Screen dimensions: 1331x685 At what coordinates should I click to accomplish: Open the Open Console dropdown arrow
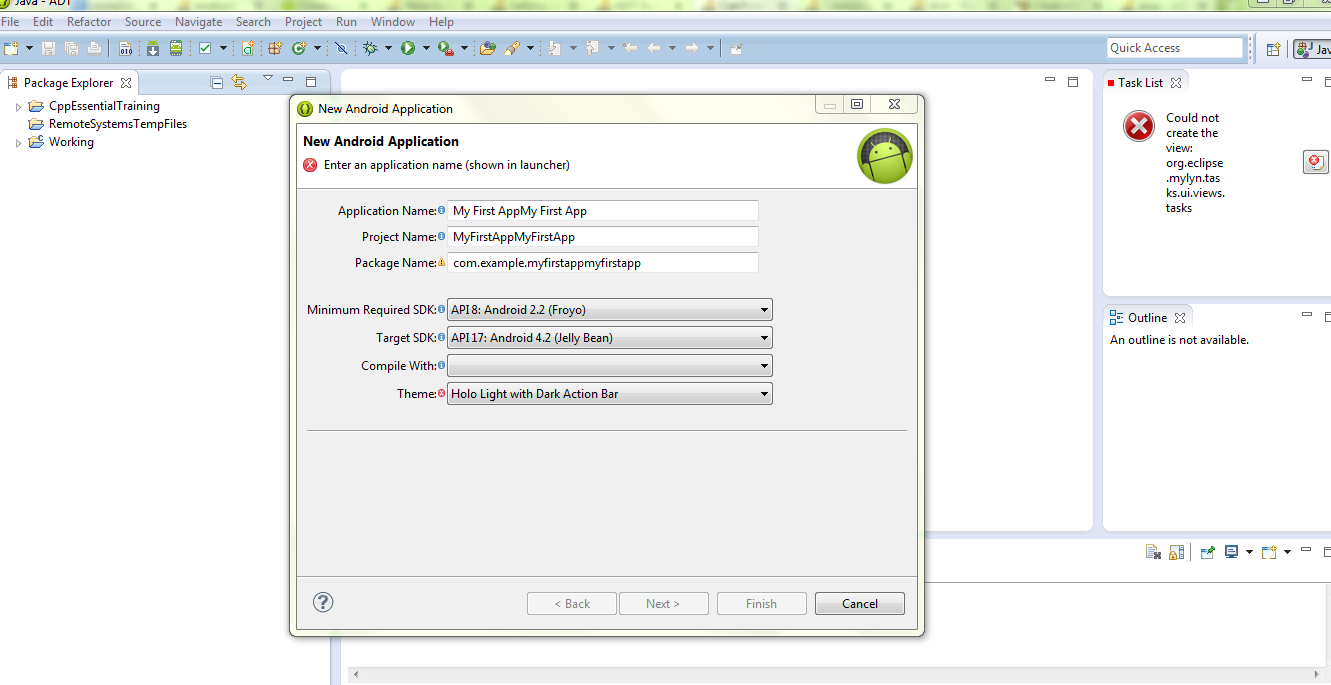click(1287, 552)
